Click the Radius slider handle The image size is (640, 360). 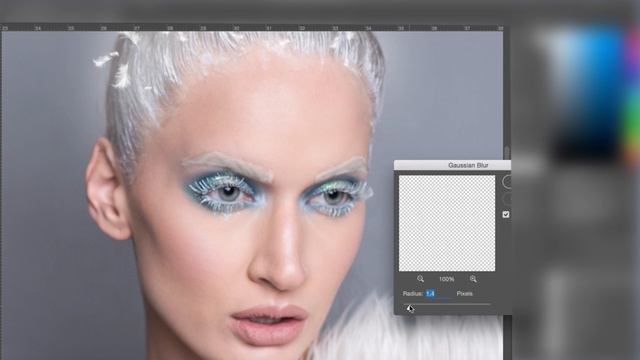409,308
